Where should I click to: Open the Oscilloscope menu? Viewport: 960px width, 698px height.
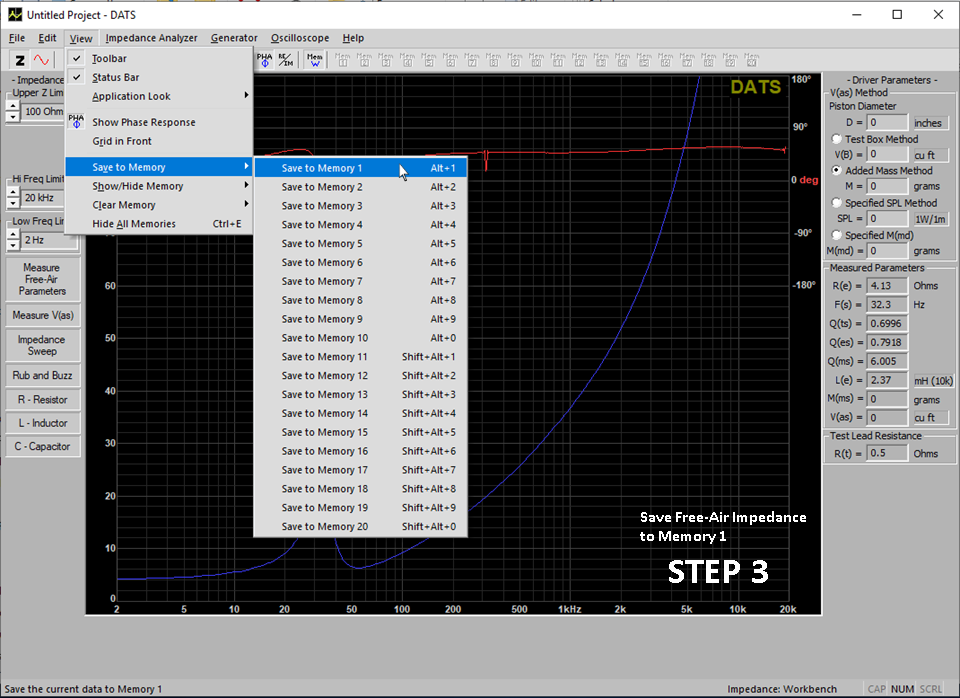pyautogui.click(x=300, y=38)
